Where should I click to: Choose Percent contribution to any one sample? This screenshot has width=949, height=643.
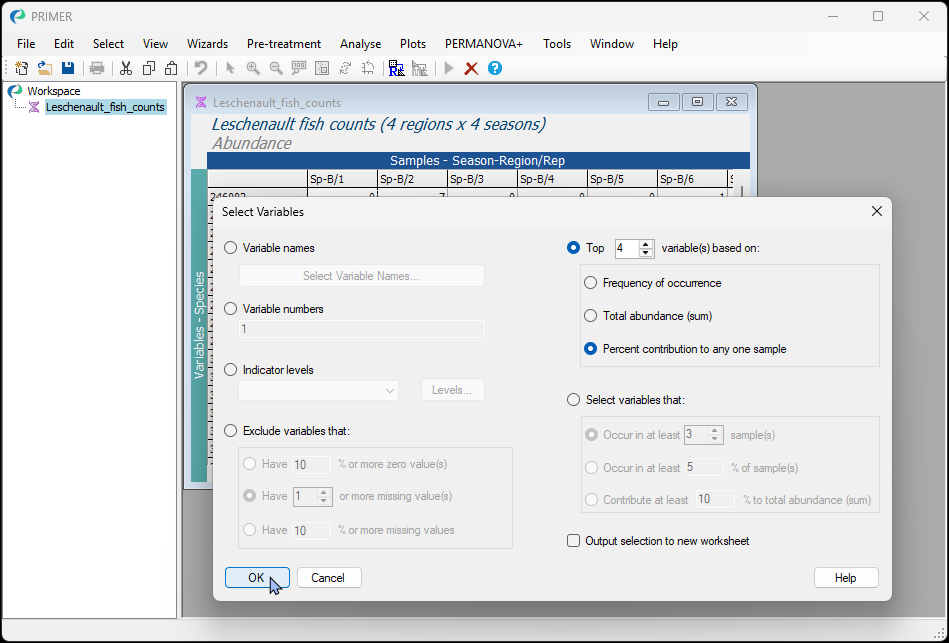(590, 349)
